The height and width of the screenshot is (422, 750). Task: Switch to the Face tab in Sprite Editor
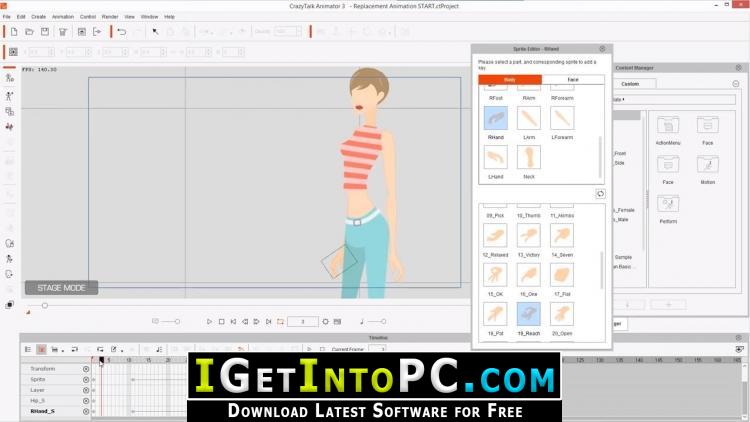573,79
